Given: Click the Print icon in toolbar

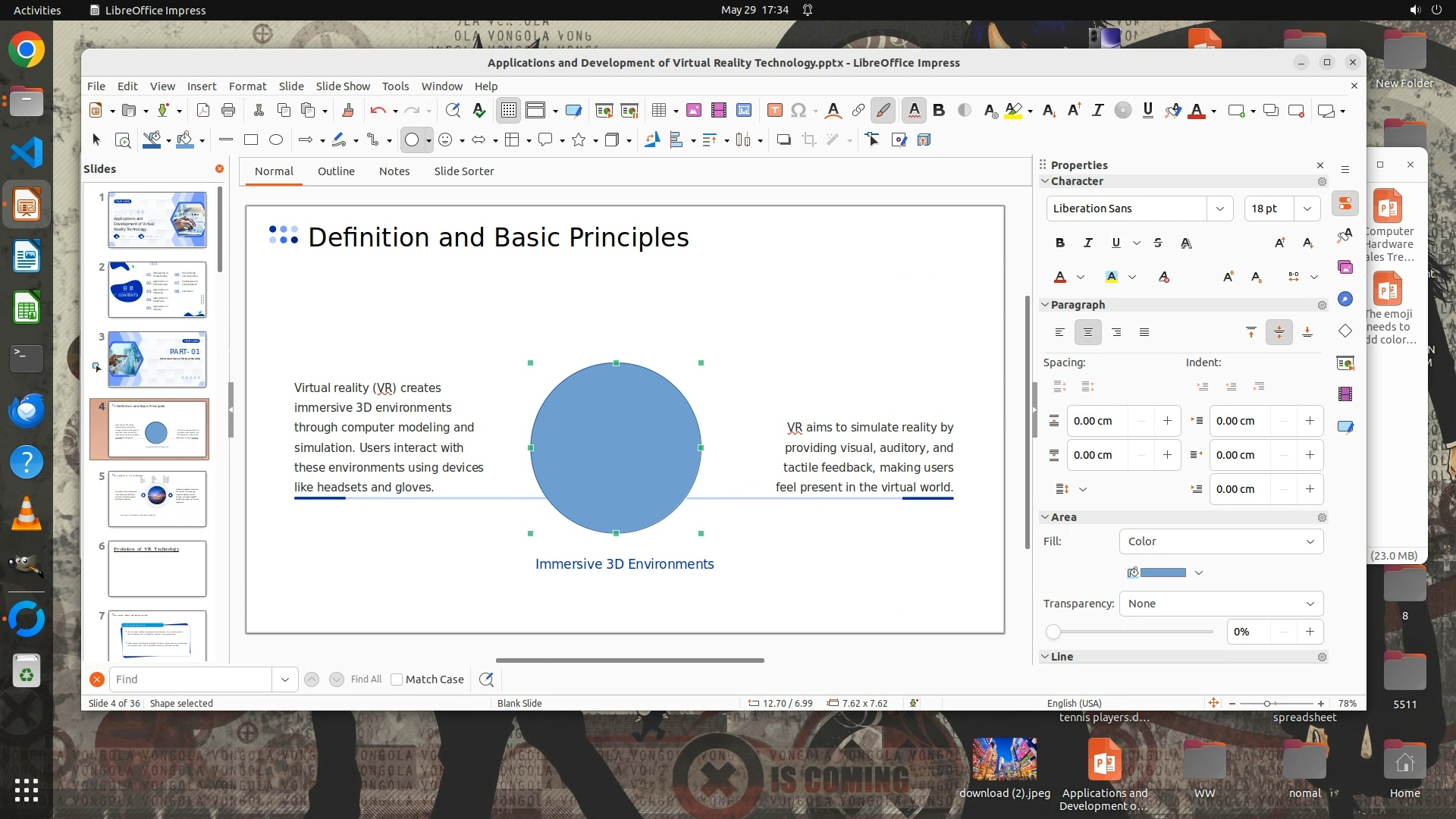Looking at the screenshot, I should coord(228,111).
